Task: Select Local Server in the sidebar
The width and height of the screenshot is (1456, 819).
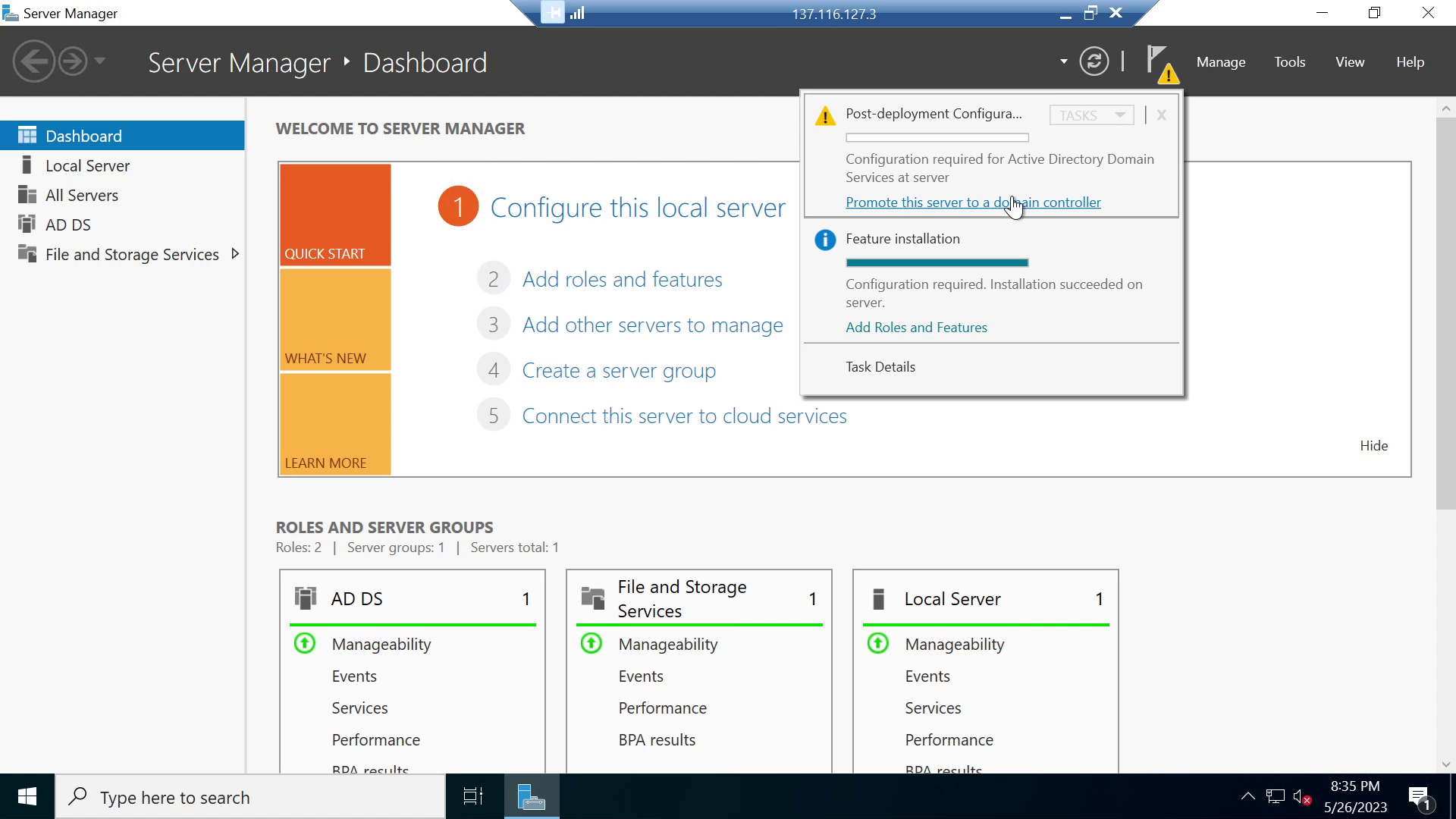Action: pyautogui.click(x=122, y=165)
